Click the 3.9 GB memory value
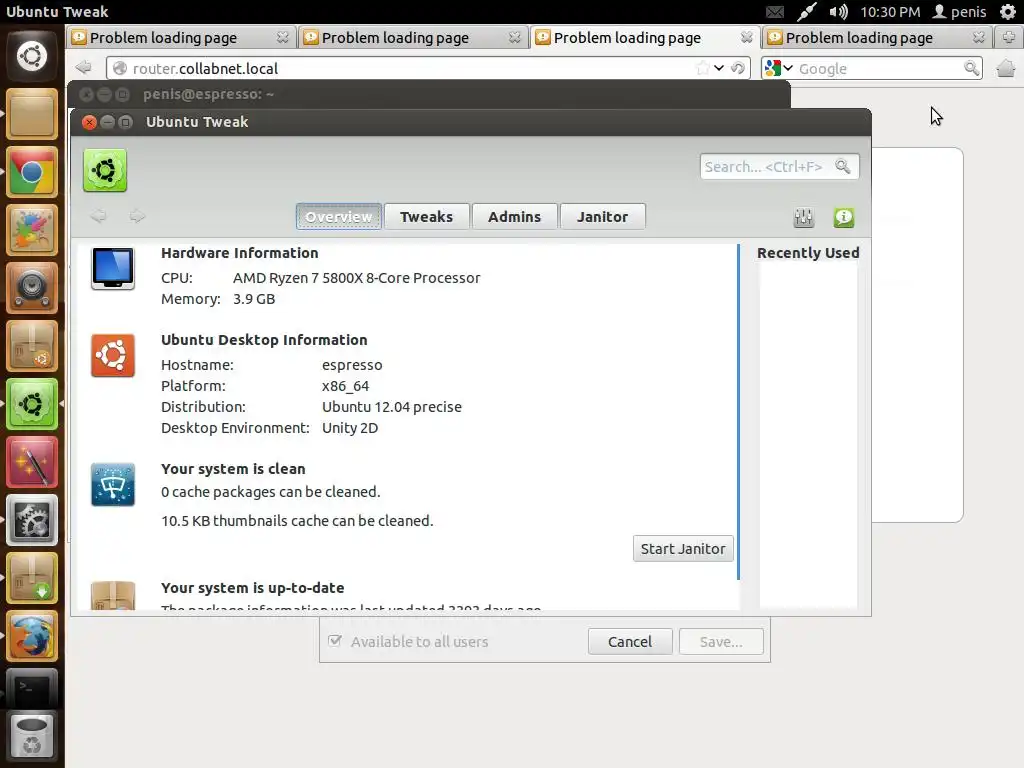Viewport: 1024px width, 768px height. (254, 298)
